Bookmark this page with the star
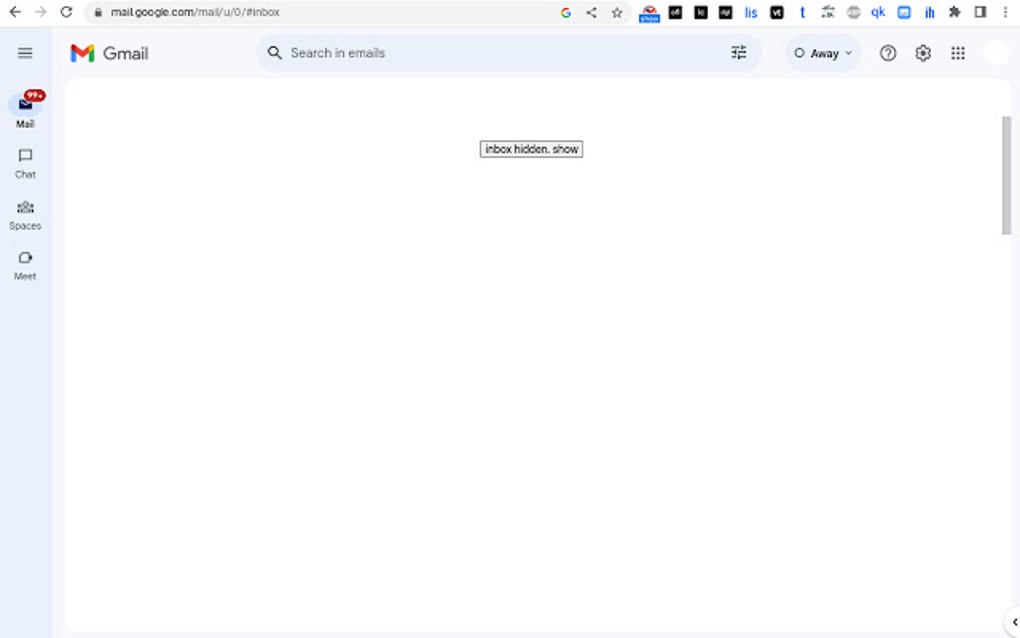The height and width of the screenshot is (638, 1020). [615, 12]
